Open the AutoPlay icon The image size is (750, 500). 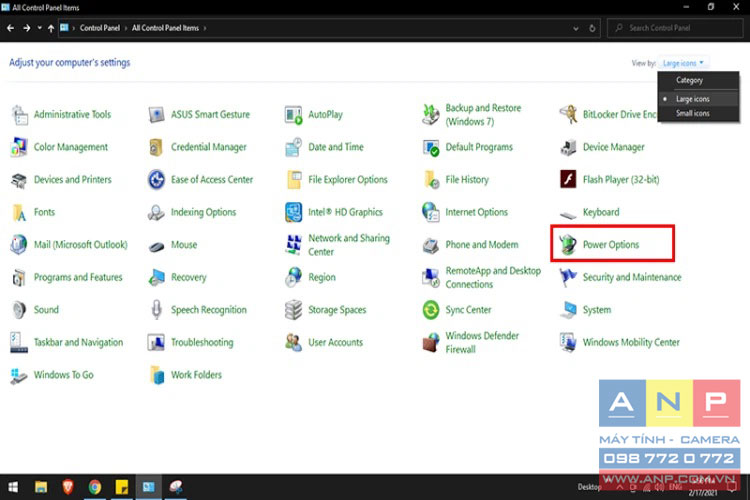pyautogui.click(x=294, y=115)
